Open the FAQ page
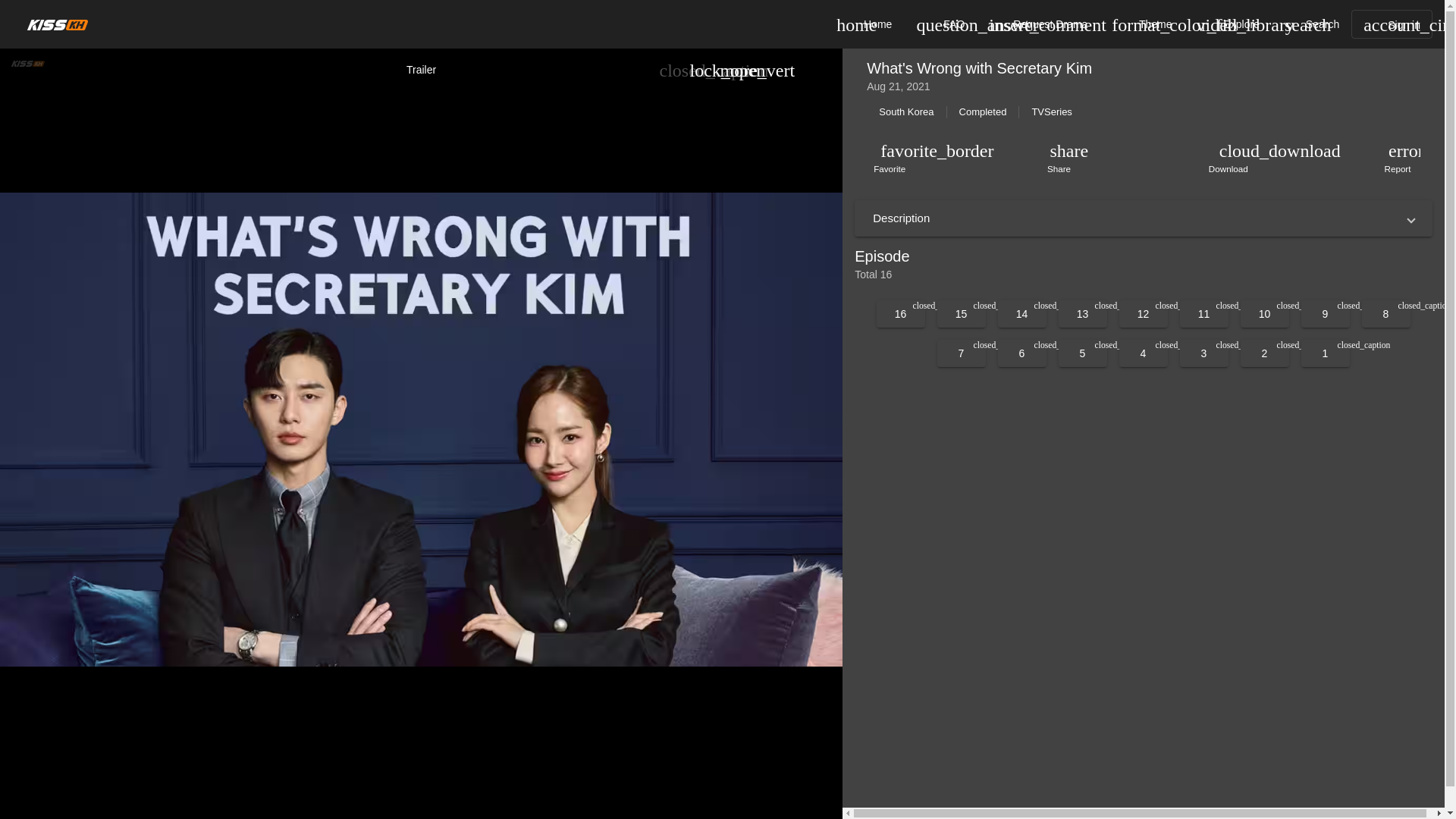This screenshot has height=819, width=1456. [x=953, y=24]
